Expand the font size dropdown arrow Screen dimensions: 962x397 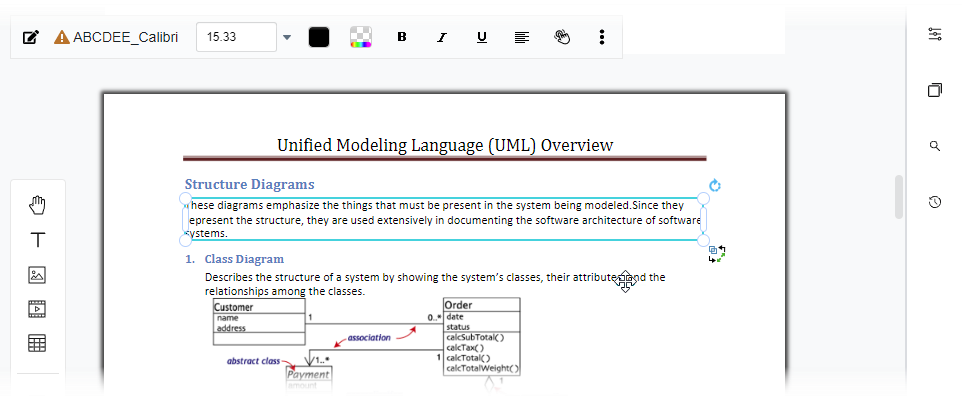[x=287, y=37]
